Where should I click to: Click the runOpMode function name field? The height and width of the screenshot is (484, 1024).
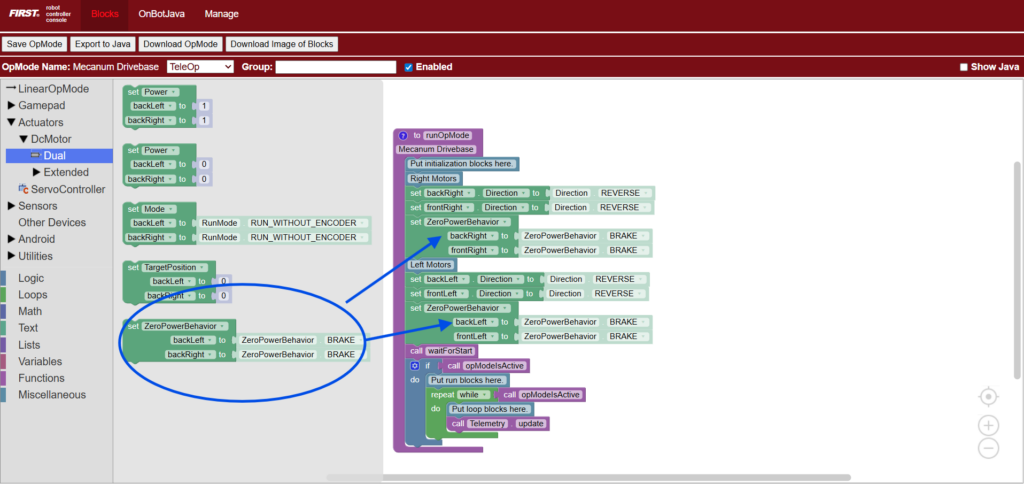(x=447, y=136)
